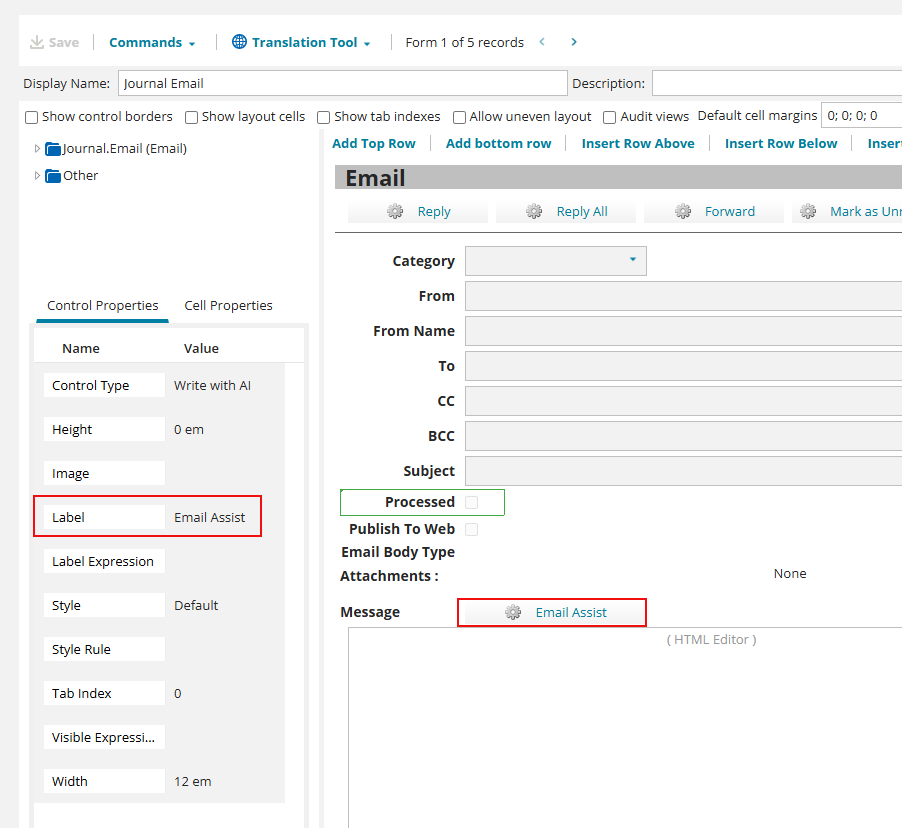
Task: Check the Allow uneven layout option
Action: click(460, 117)
